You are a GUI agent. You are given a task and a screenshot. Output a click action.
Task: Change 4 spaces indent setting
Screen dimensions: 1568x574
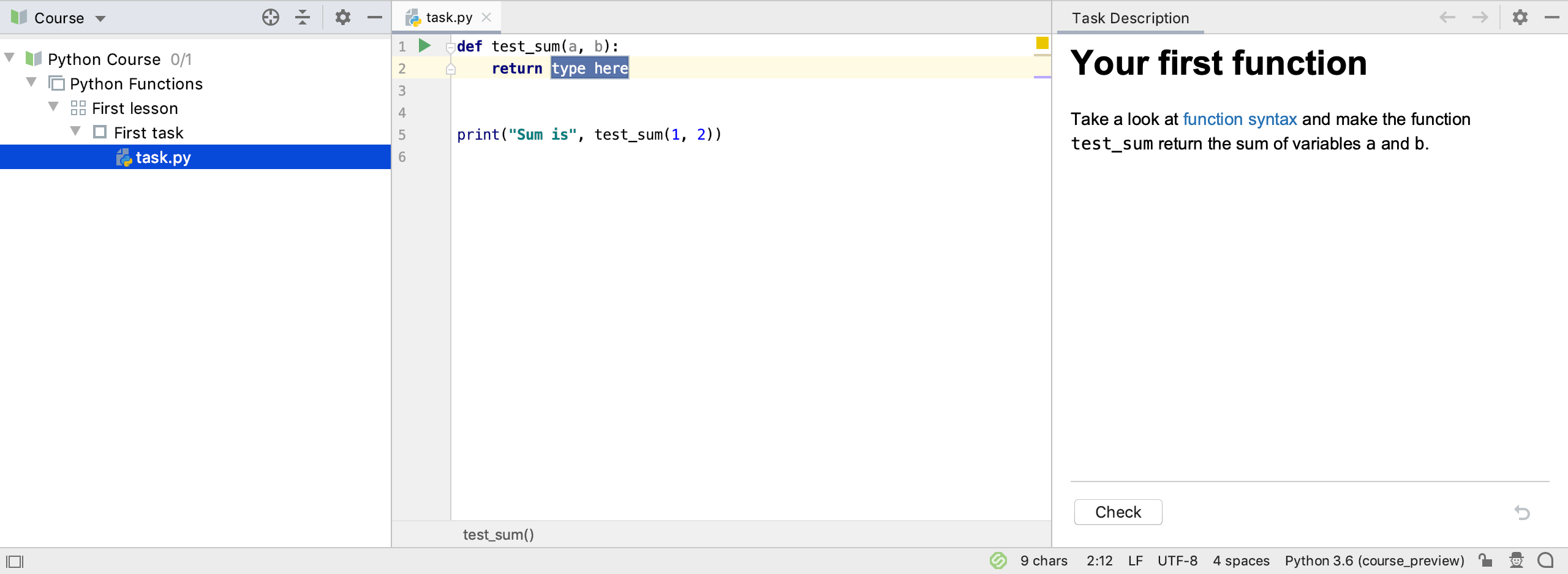(1241, 561)
